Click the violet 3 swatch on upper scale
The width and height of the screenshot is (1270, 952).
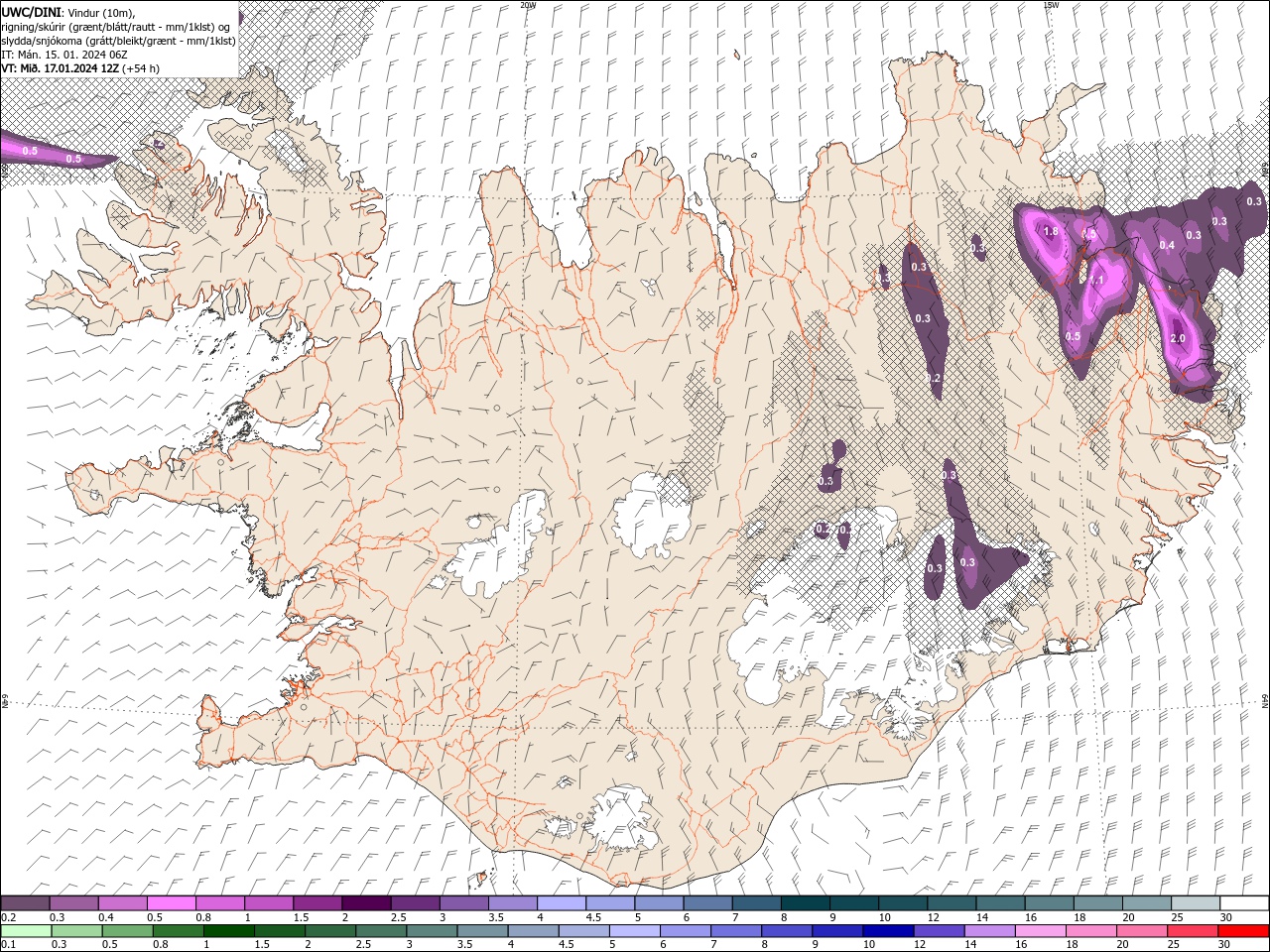coord(463,903)
